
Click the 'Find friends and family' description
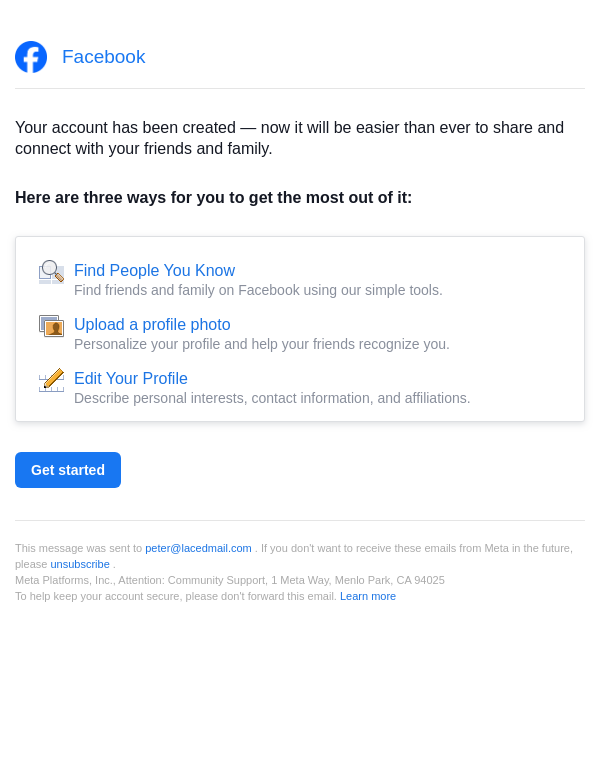click(x=258, y=290)
